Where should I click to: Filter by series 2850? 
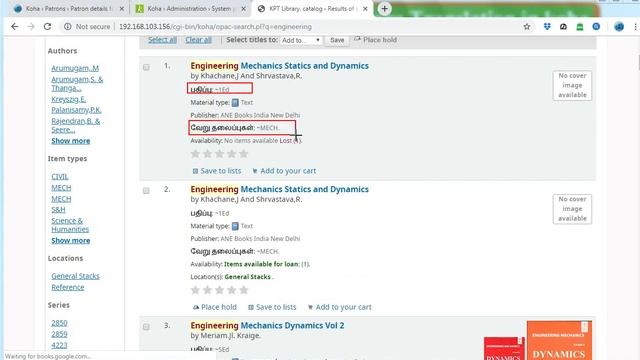pyautogui.click(x=59, y=323)
